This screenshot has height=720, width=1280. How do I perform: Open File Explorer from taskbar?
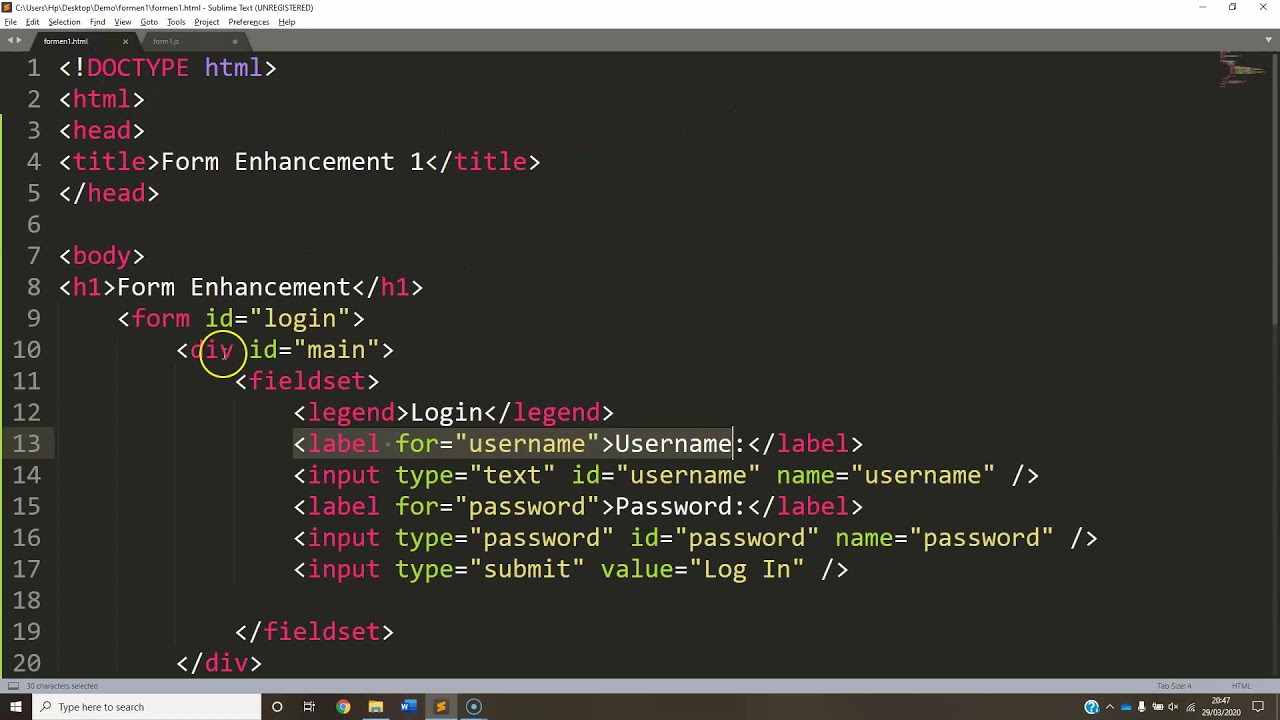click(376, 707)
